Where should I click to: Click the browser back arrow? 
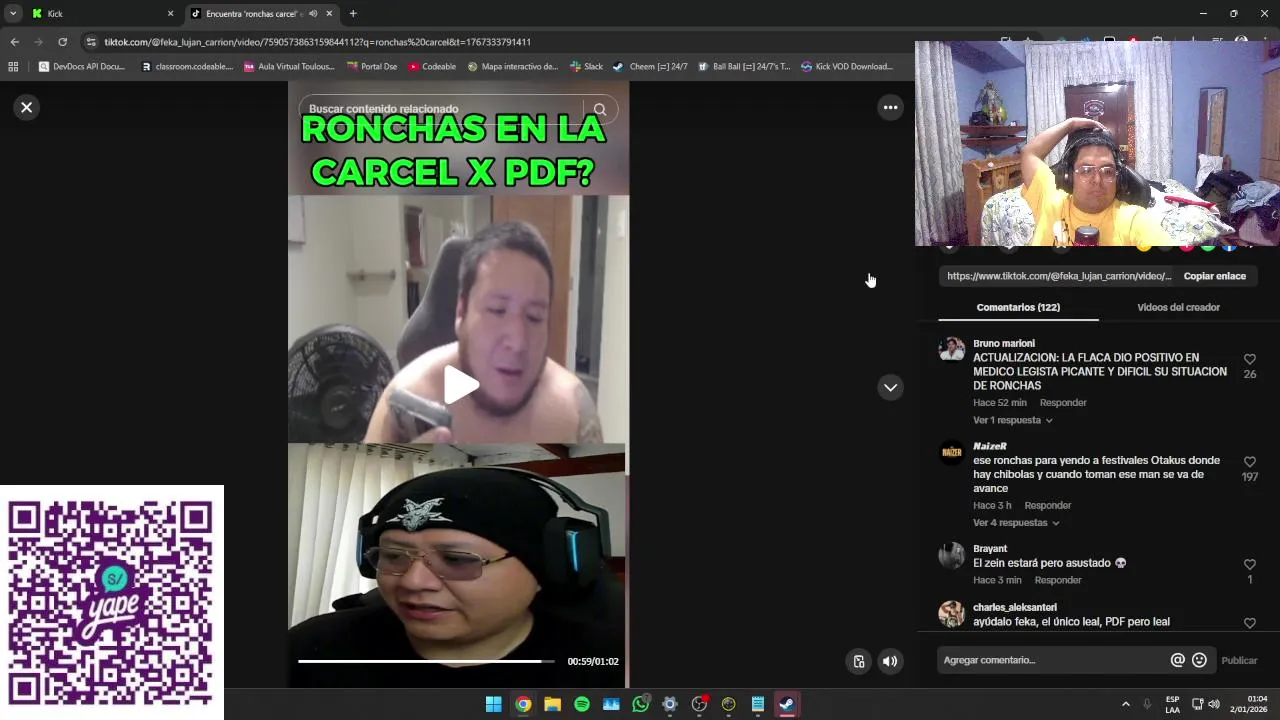14,42
